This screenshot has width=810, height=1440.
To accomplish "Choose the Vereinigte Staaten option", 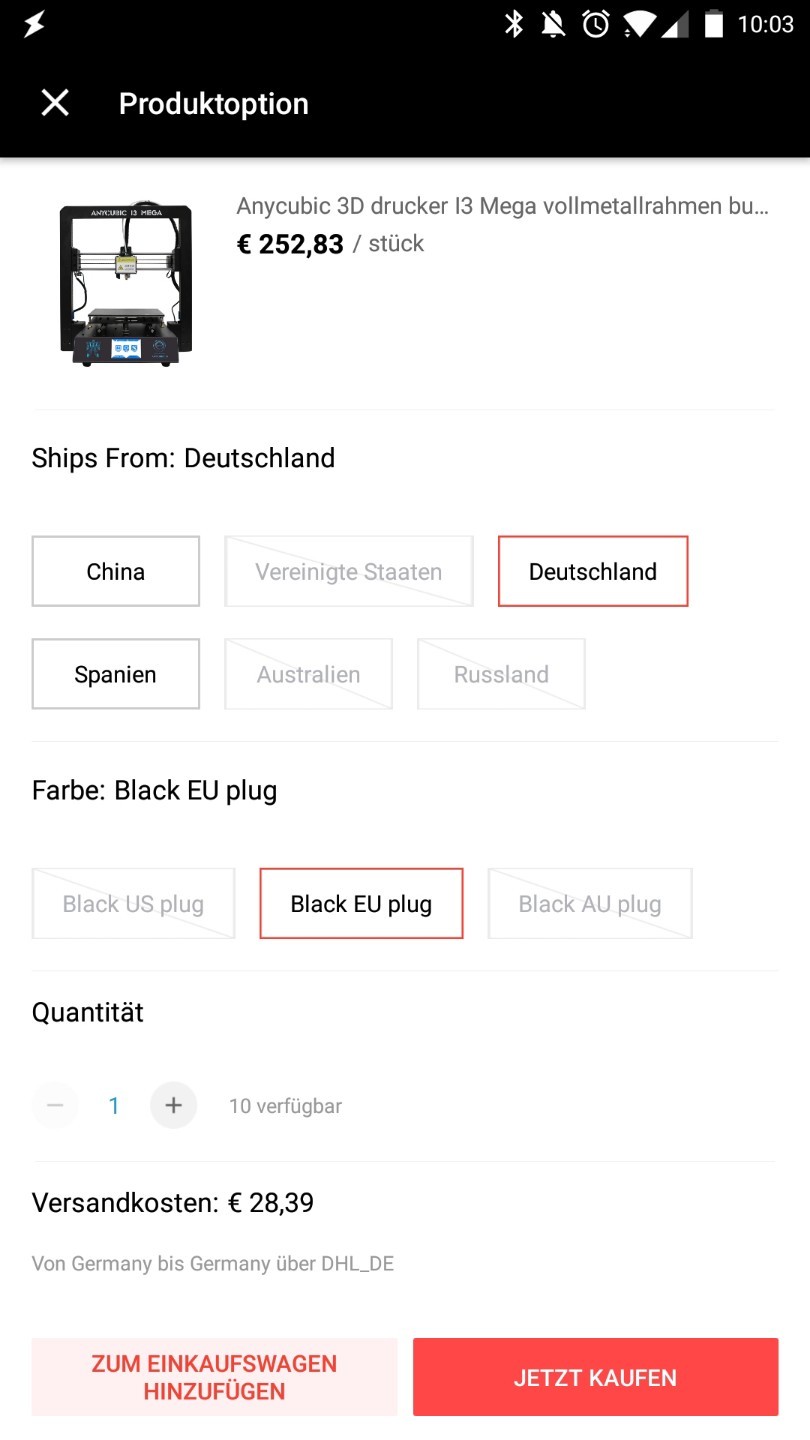I will point(348,571).
